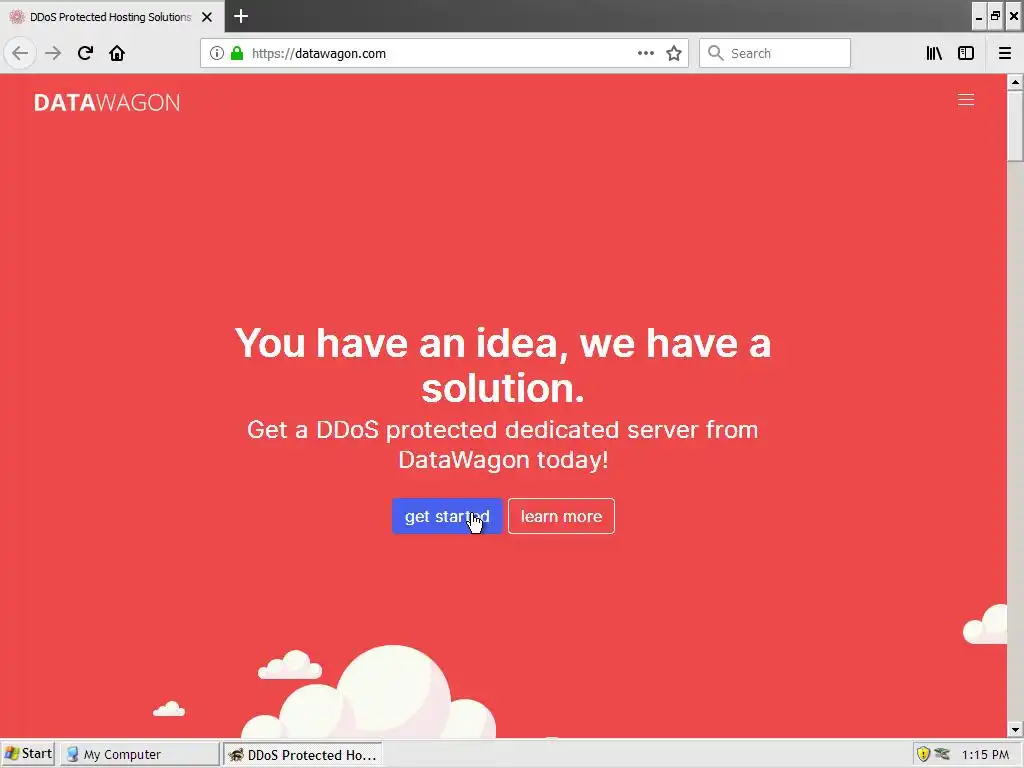The height and width of the screenshot is (768, 1024).
Task: Click in the browser Search field
Action: coord(775,53)
